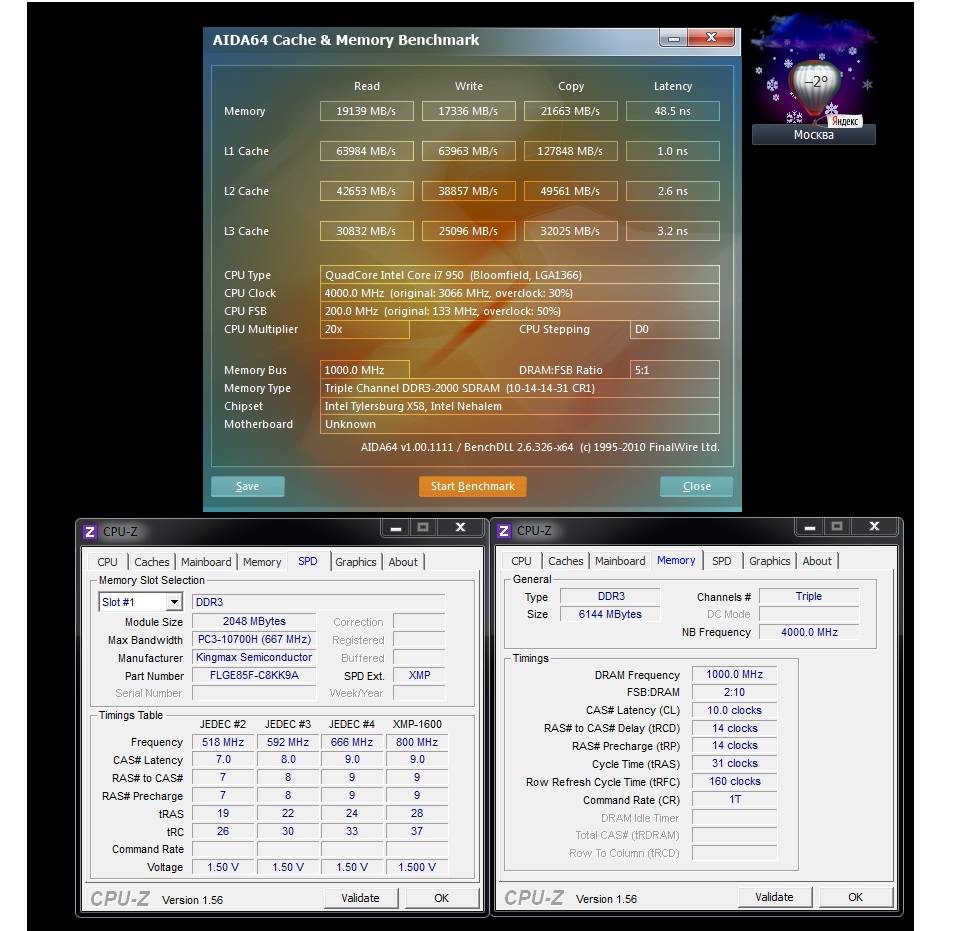Click Memory Read value 19139 MB/s
976x931 pixels.
367,111
